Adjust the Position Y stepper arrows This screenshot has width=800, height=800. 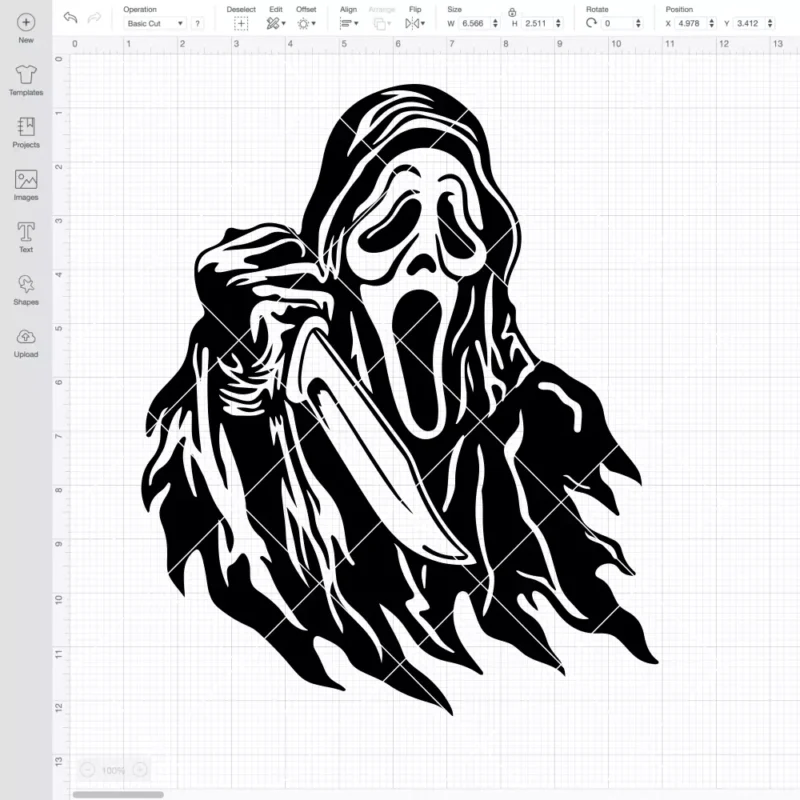(770, 23)
